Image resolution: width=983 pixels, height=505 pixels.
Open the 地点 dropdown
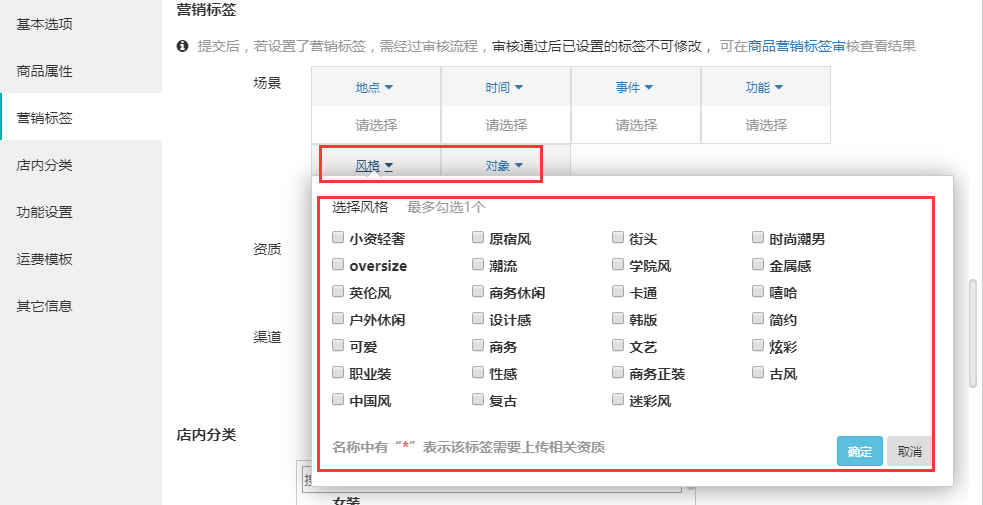(x=375, y=87)
